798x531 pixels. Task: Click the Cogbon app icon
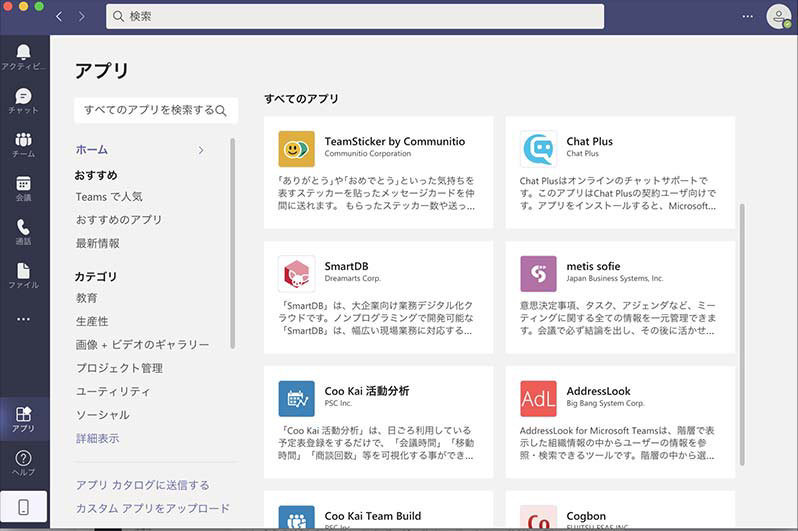click(x=538, y=517)
